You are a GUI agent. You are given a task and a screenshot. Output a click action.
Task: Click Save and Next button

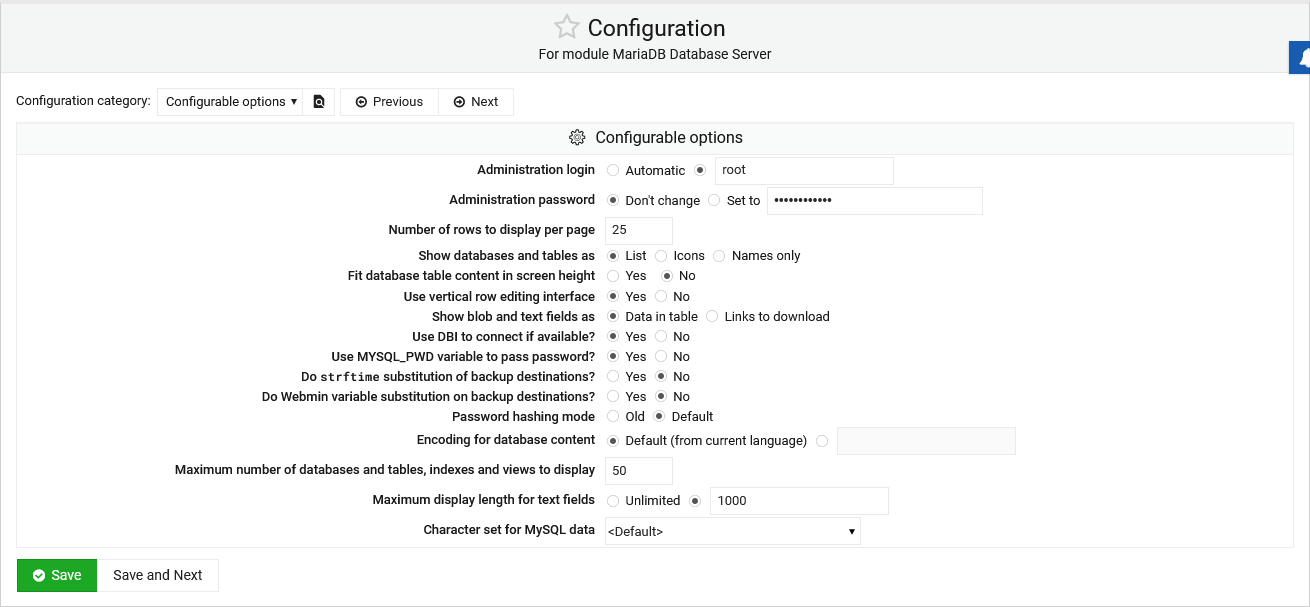(x=158, y=575)
